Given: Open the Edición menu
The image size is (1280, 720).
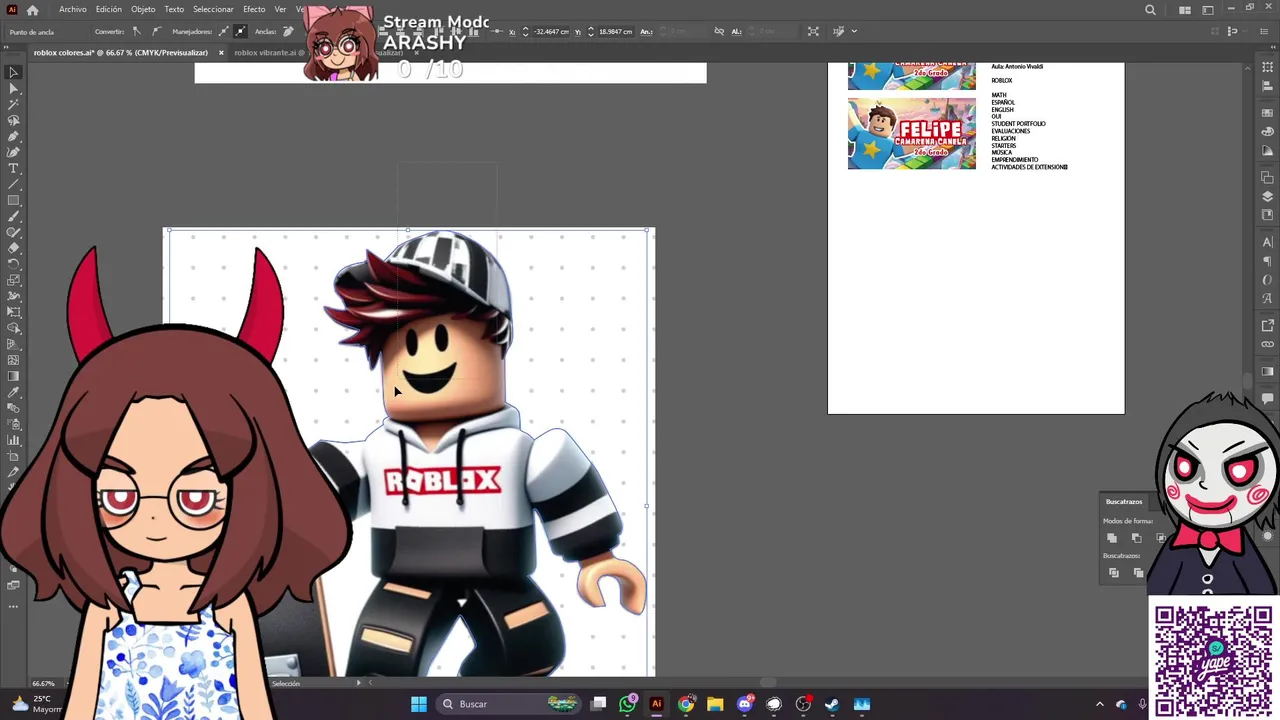Looking at the screenshot, I should (109, 9).
